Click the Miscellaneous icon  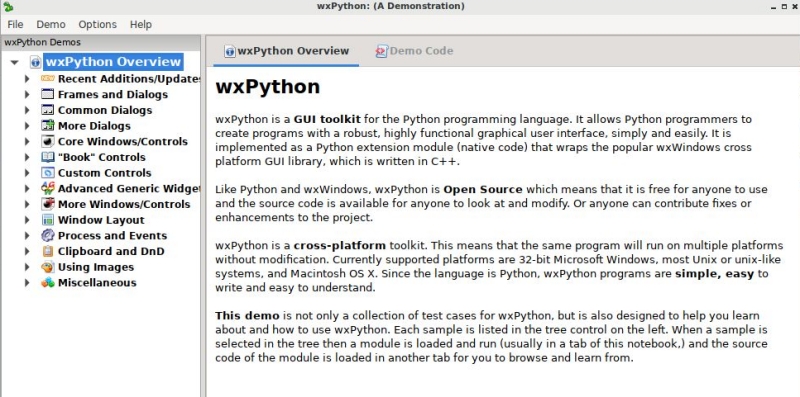click(x=47, y=283)
